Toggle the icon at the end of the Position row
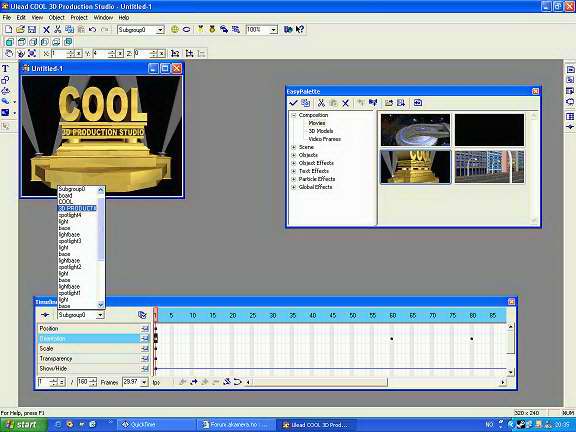576x432 pixels. 145,328
